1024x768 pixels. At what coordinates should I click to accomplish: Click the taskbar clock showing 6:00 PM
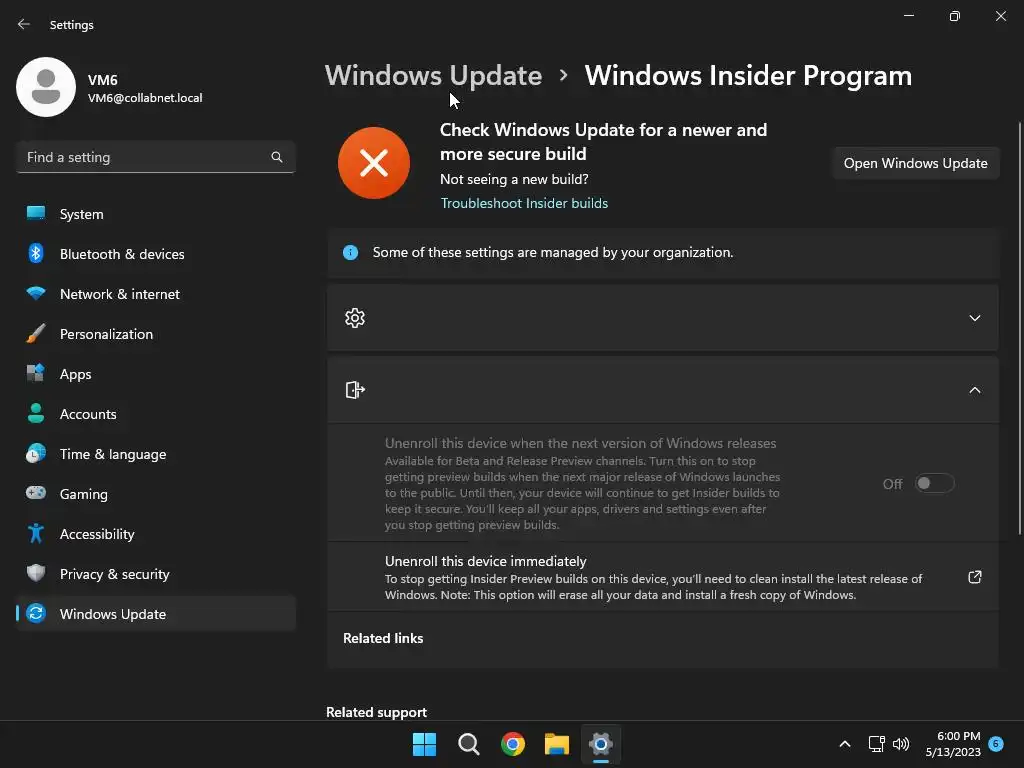pyautogui.click(x=953, y=744)
